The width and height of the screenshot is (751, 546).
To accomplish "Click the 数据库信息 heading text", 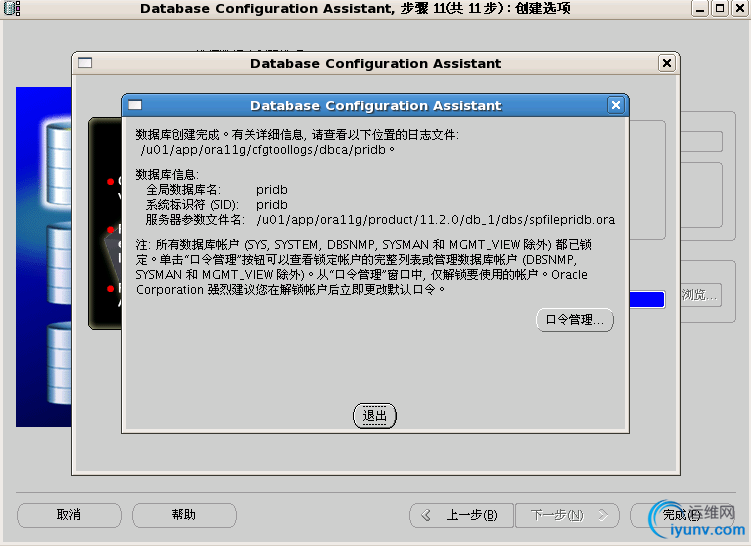I will pyautogui.click(x=167, y=175).
